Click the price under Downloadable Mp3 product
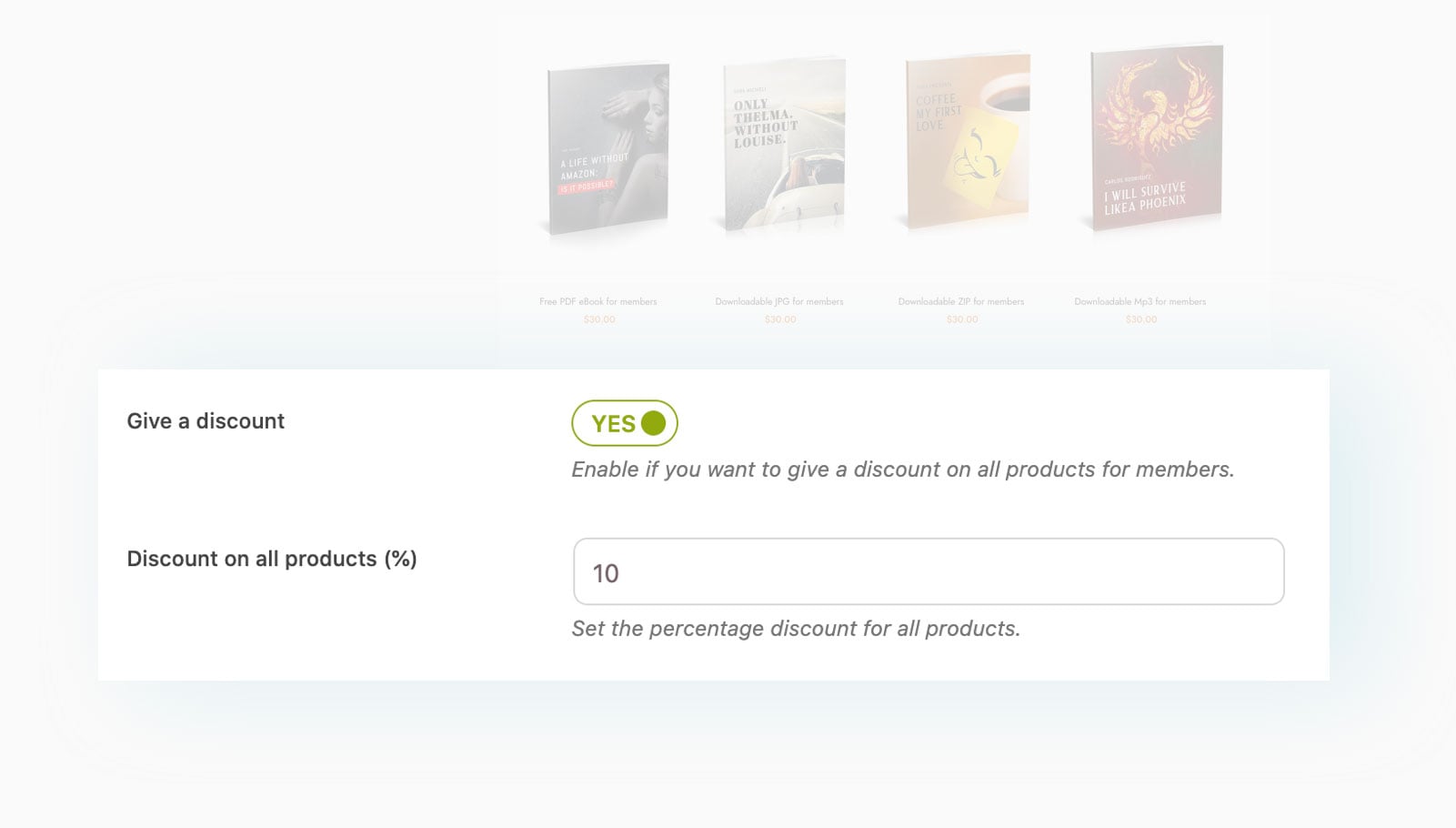 (1141, 319)
